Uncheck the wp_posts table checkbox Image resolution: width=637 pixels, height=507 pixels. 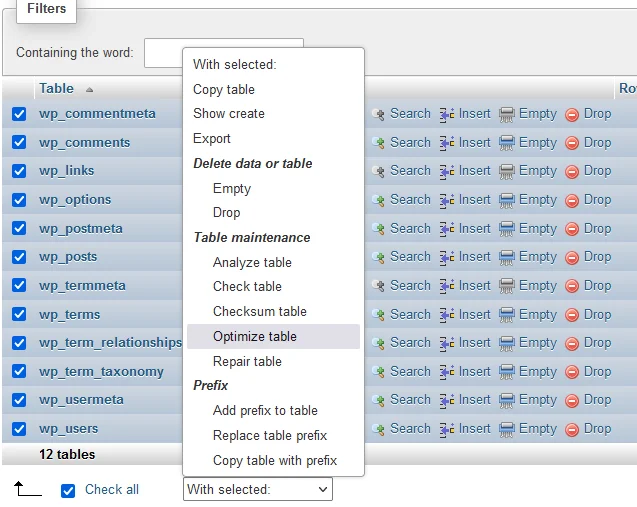coord(19,257)
